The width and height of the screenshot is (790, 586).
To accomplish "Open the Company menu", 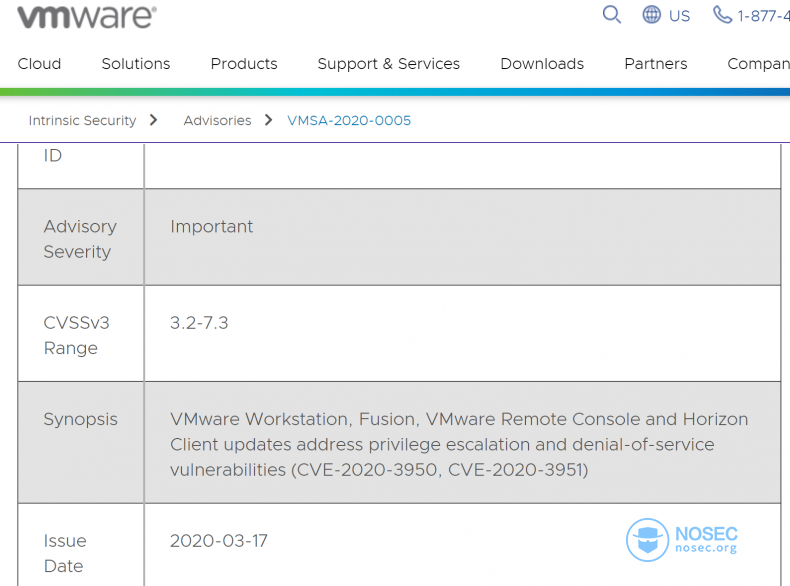I will [758, 64].
